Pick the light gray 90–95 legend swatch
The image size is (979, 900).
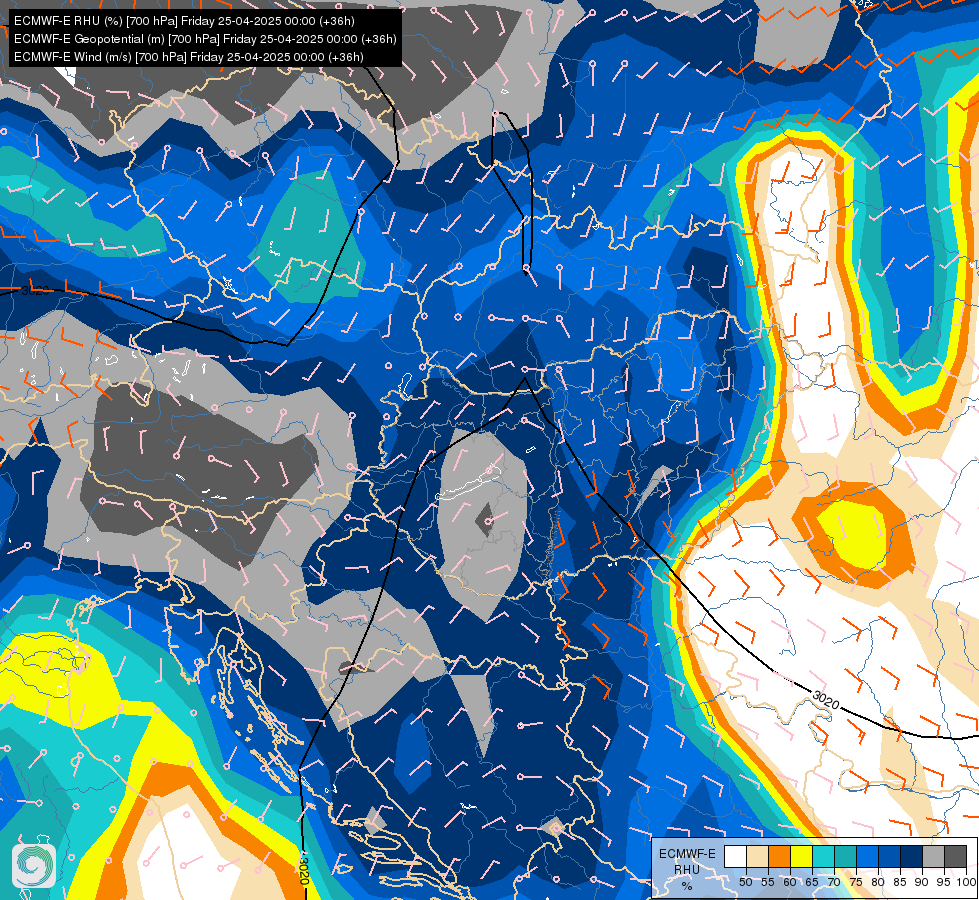coord(933,856)
